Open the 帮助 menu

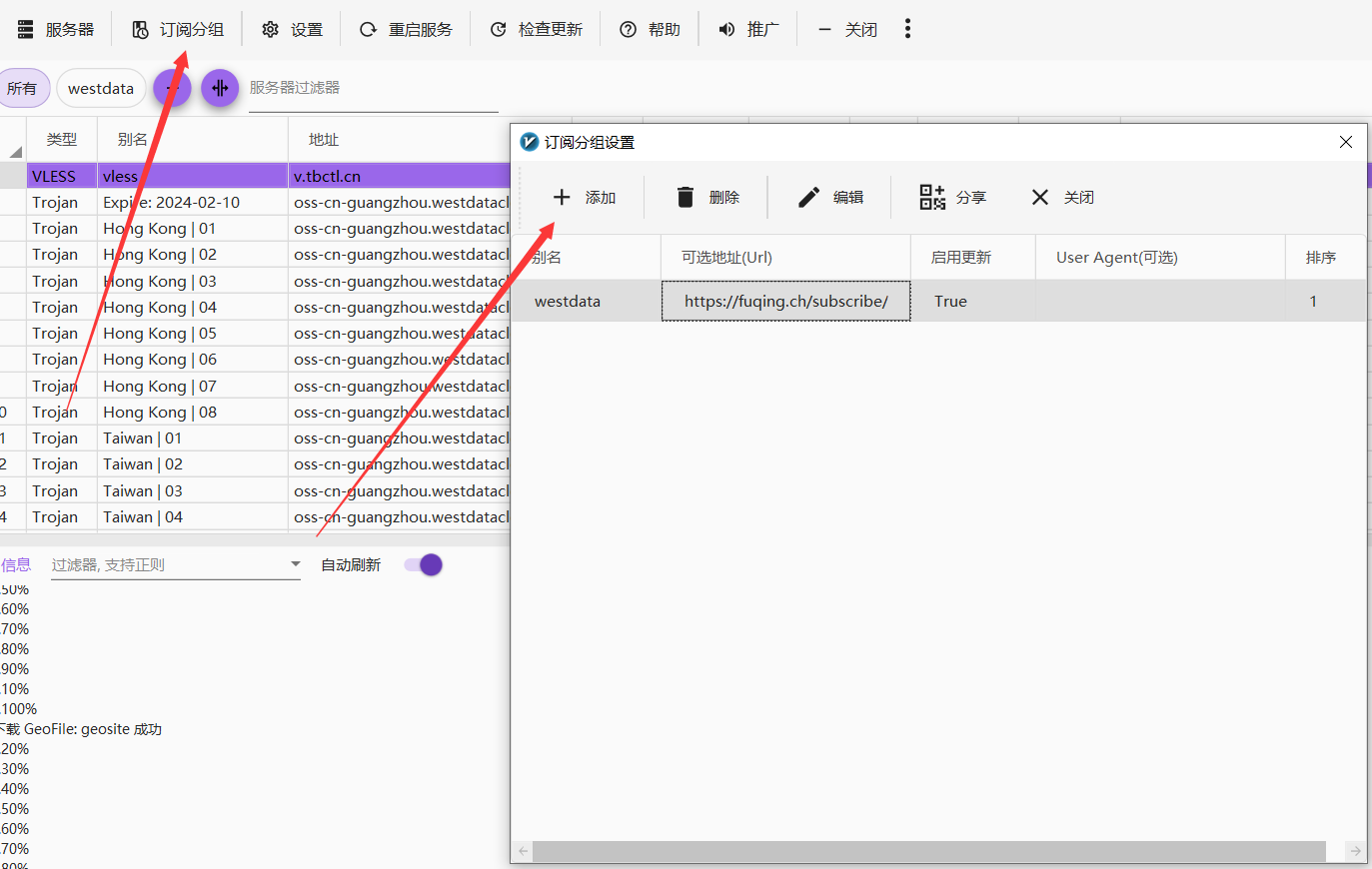[x=650, y=30]
